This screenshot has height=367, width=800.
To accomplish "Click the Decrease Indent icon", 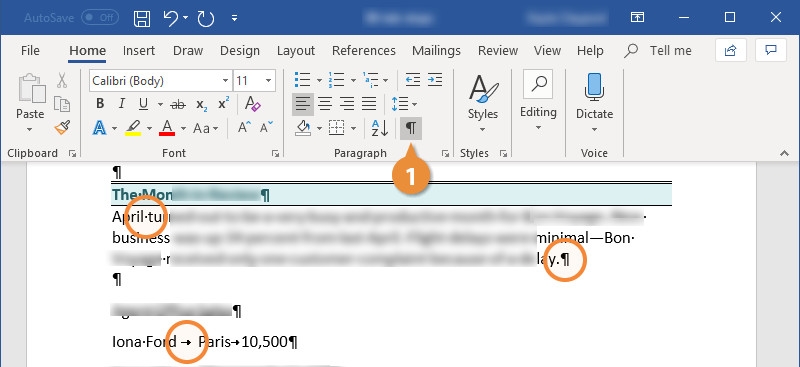I will coord(413,80).
